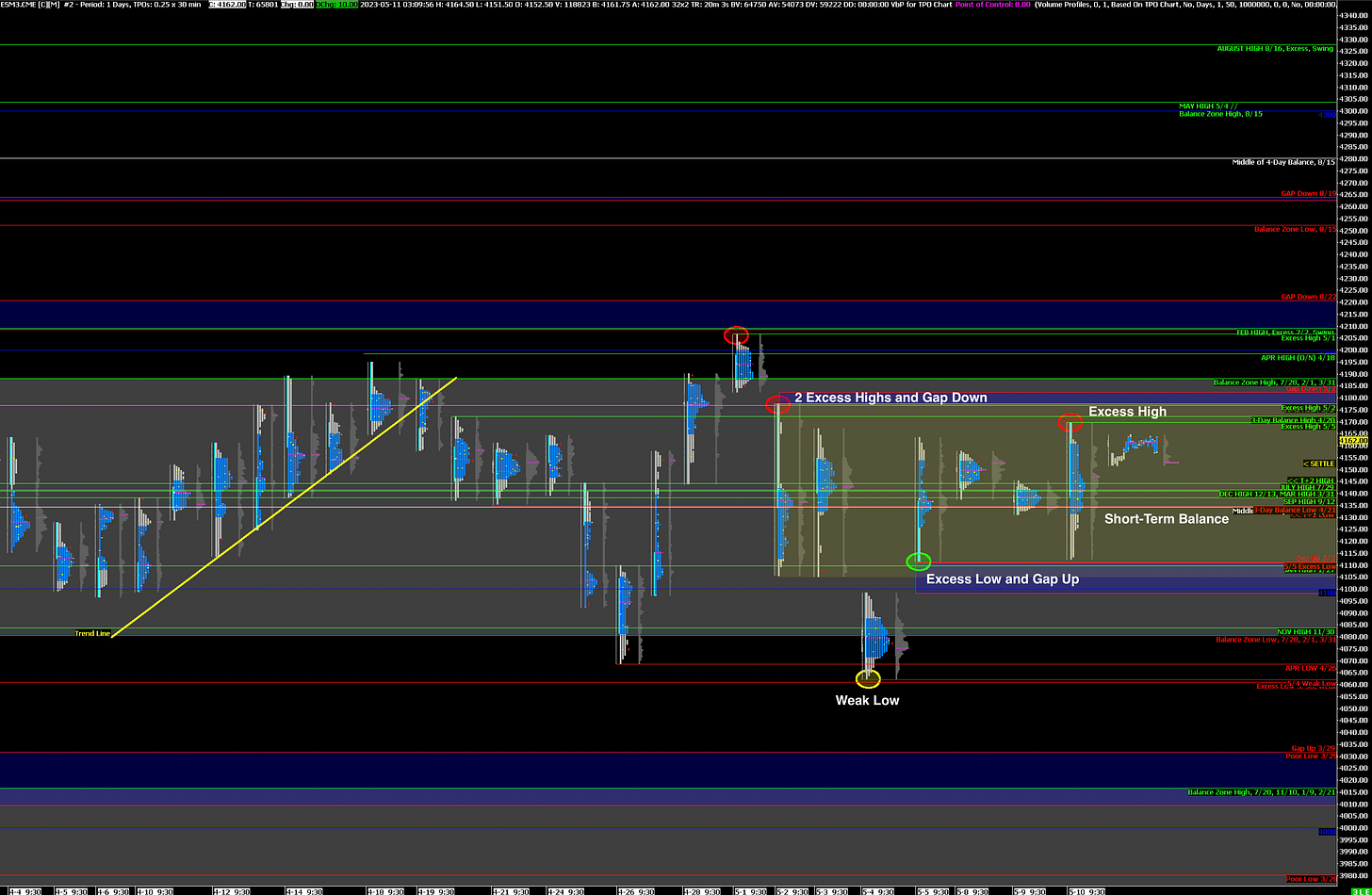
Task: Click the green circle beside Excess Low and Gap Up
Action: tap(918, 561)
